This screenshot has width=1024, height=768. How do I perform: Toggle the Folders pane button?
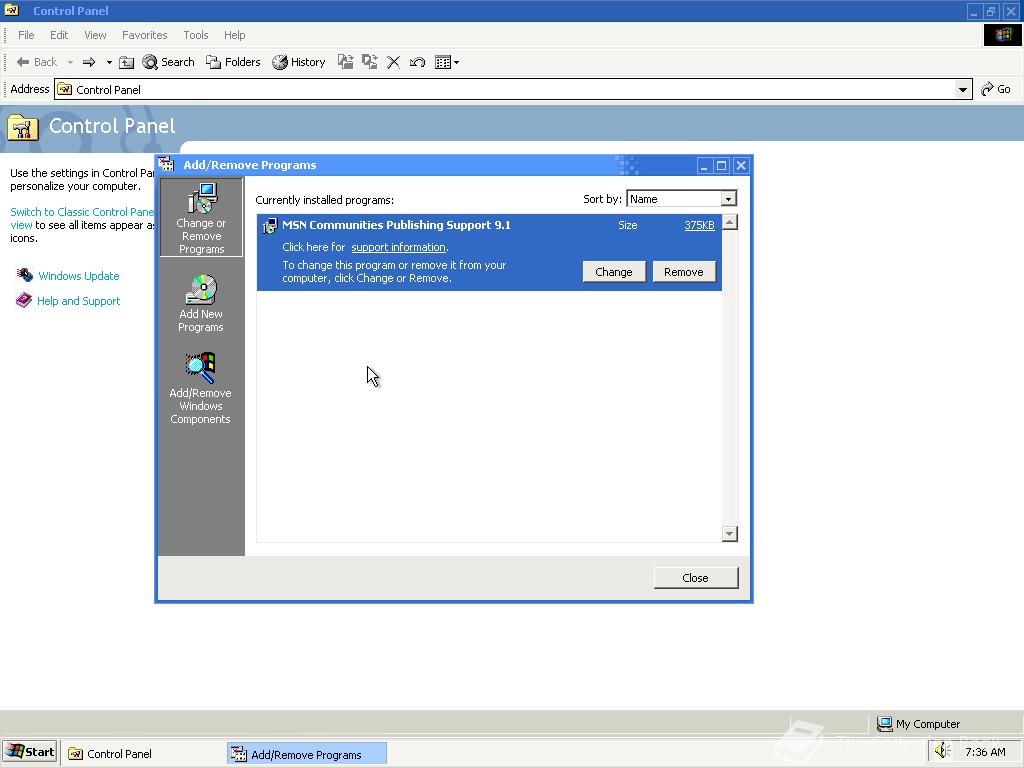coord(233,62)
